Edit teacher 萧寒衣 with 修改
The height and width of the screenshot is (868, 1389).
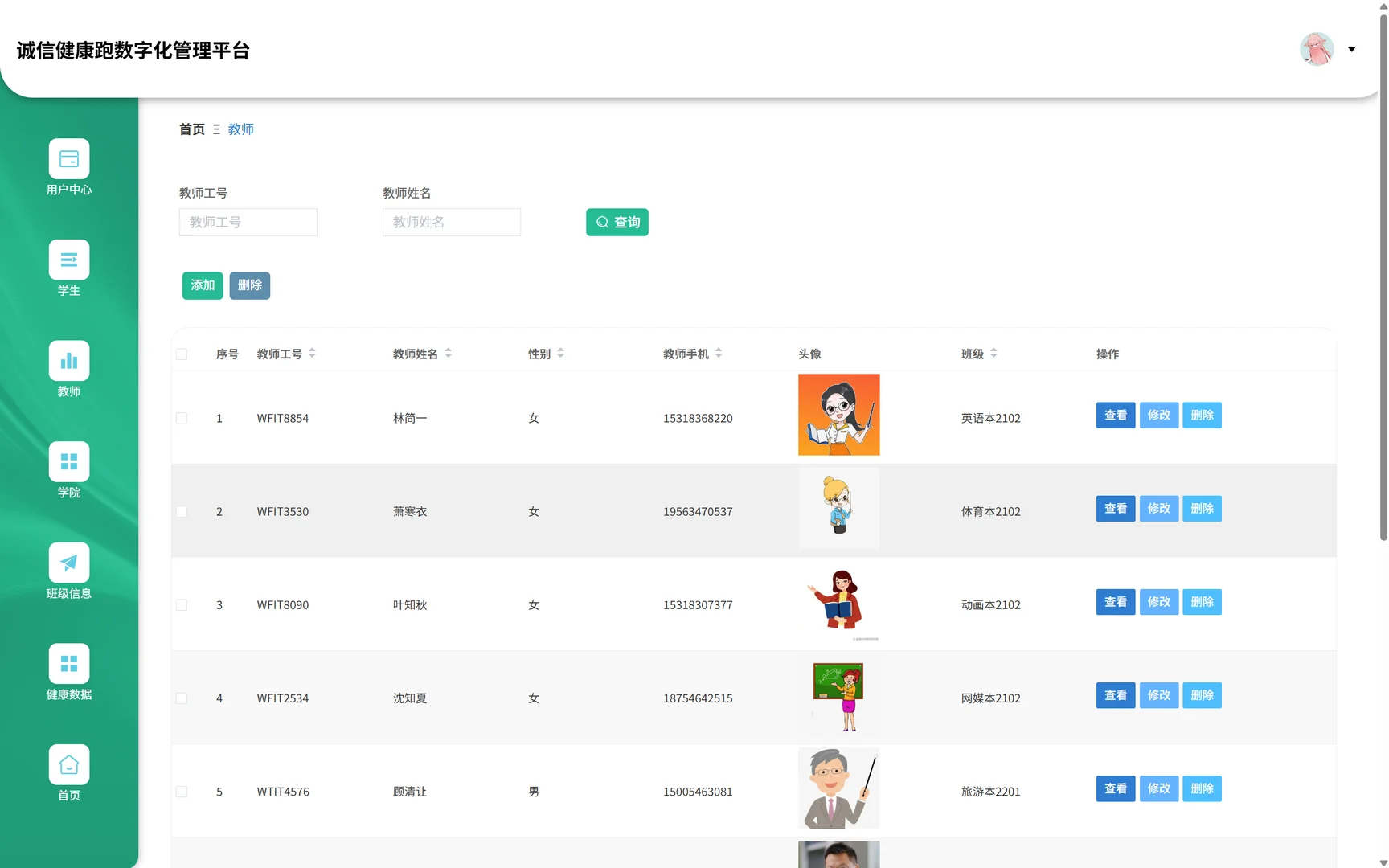[1159, 509]
